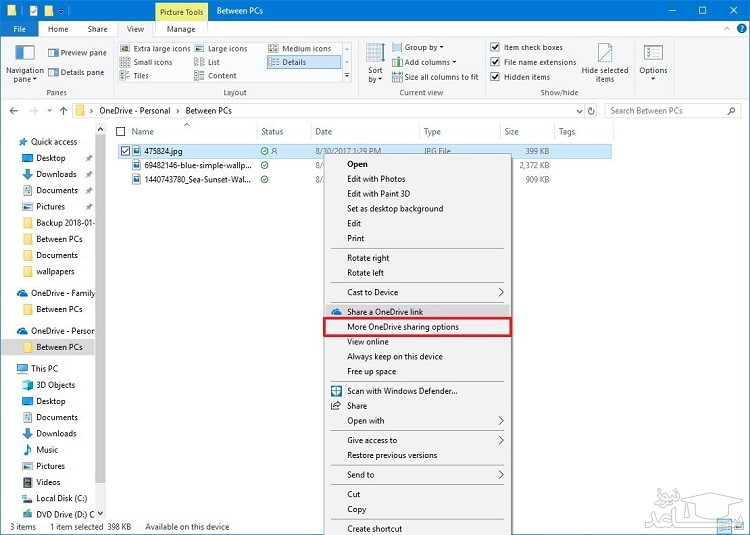Open the Options icon in ribbon
The image size is (750, 535).
(x=653, y=56)
